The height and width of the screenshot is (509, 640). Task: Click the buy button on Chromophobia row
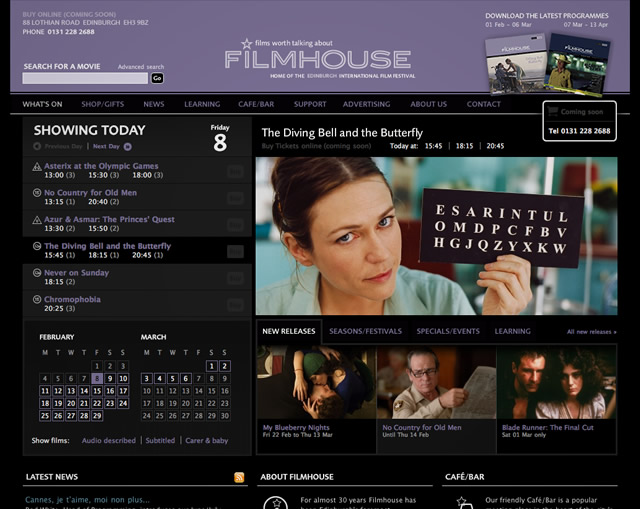pyautogui.click(x=236, y=305)
